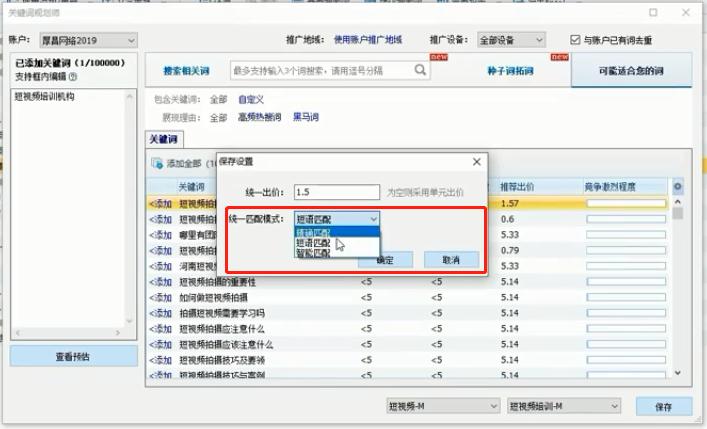Click 取消 in the 保存设置 dialog
The width and height of the screenshot is (707, 429).
[x=451, y=260]
